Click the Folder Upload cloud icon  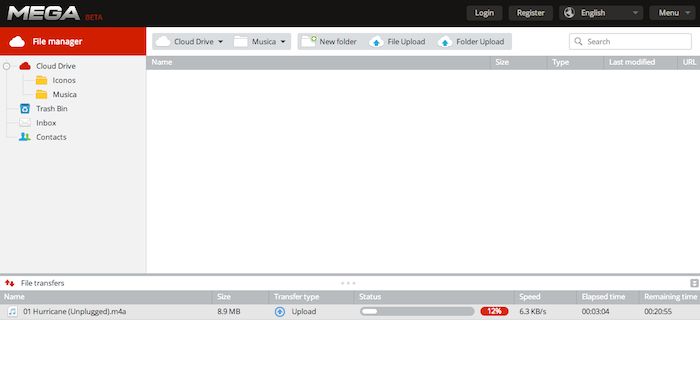(x=445, y=42)
